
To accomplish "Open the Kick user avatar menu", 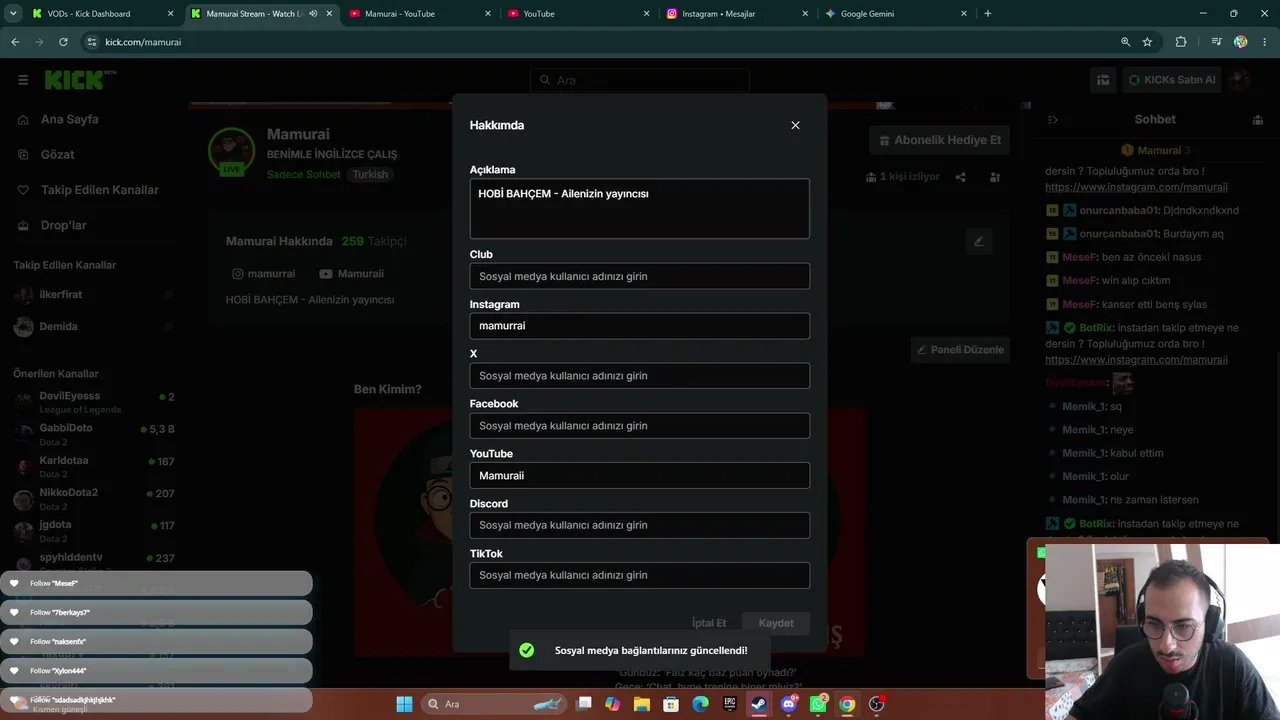I will pyautogui.click(x=1240, y=80).
